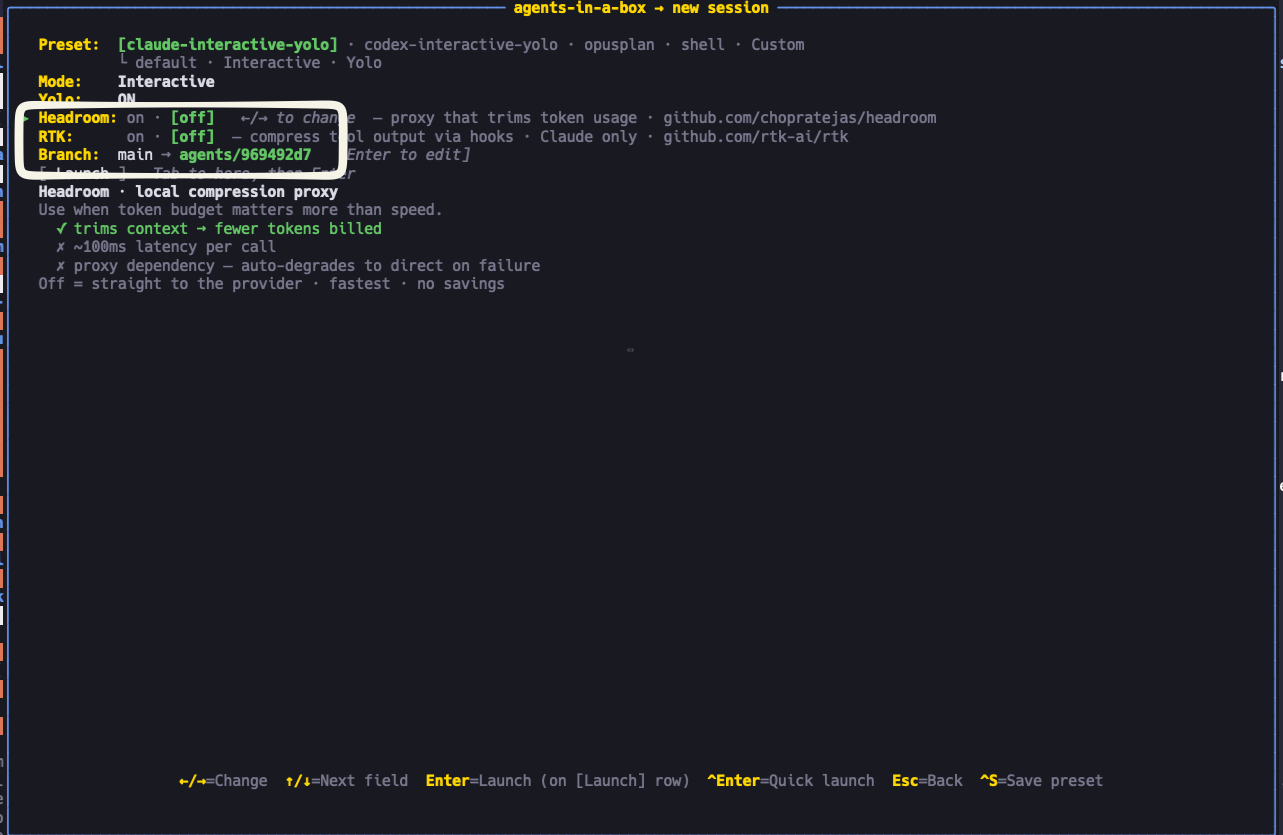Edit the agents/969492d7 branch name
Viewport: 1283px width, 835px height.
coord(245,155)
